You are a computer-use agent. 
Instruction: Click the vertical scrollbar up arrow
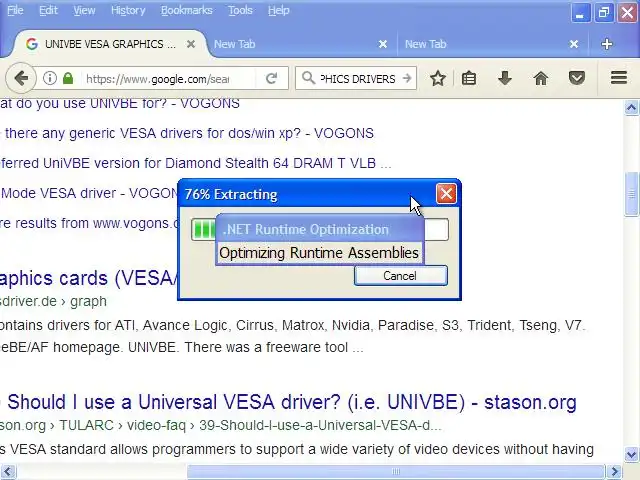pyautogui.click(x=631, y=107)
